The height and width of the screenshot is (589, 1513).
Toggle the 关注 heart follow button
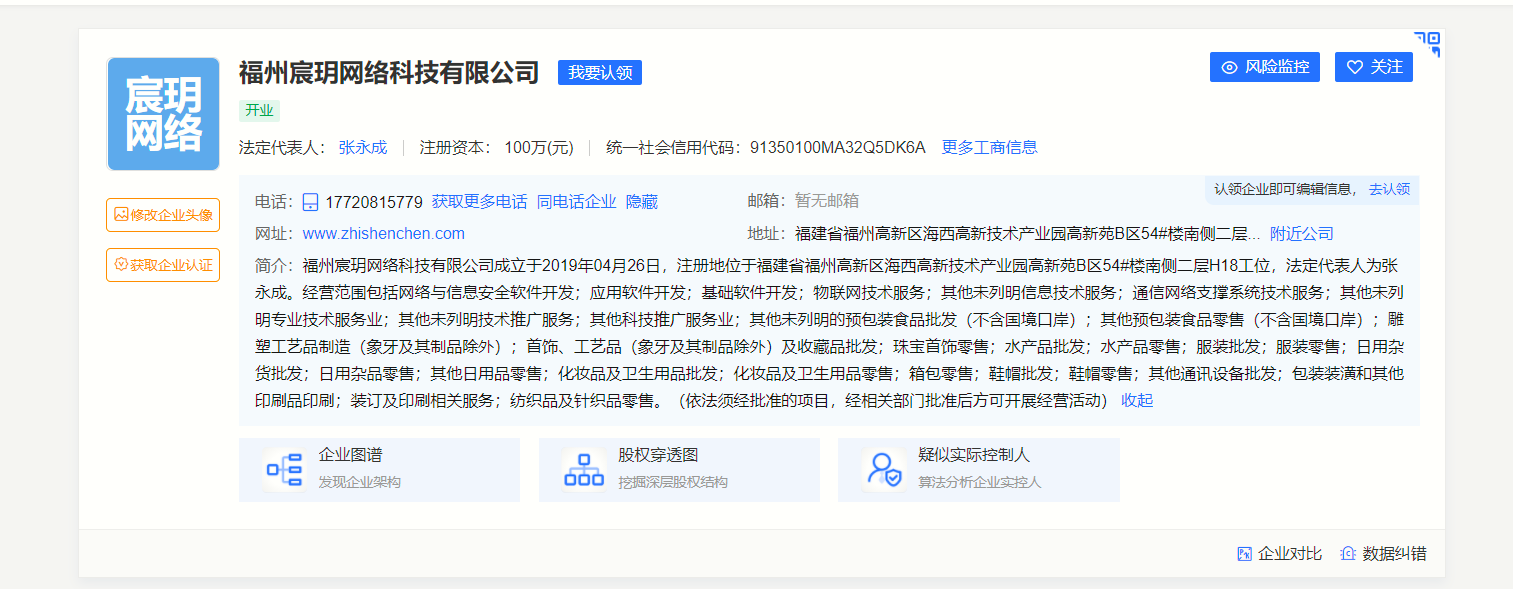click(x=1374, y=66)
